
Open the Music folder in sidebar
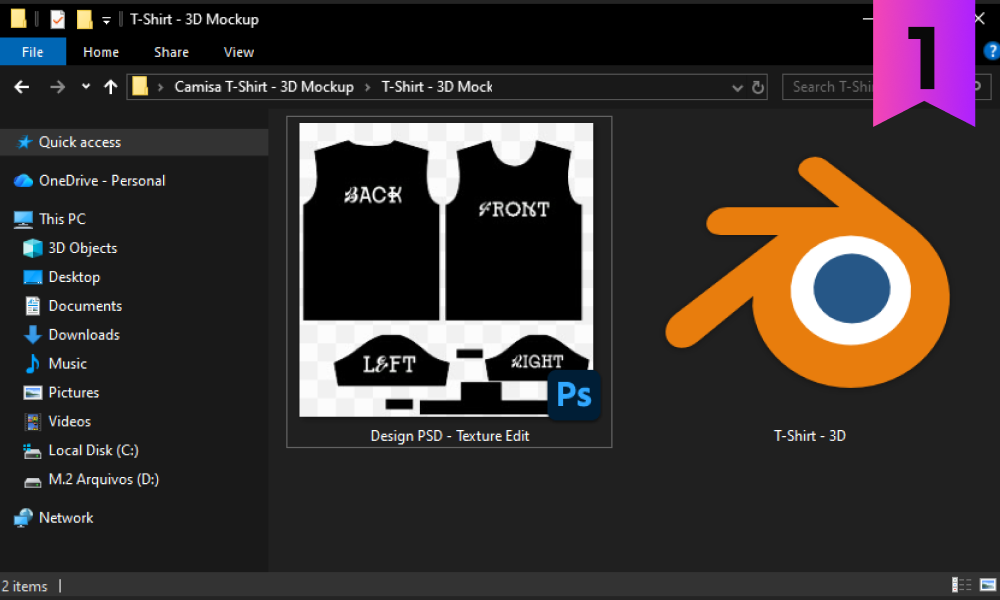[68, 364]
